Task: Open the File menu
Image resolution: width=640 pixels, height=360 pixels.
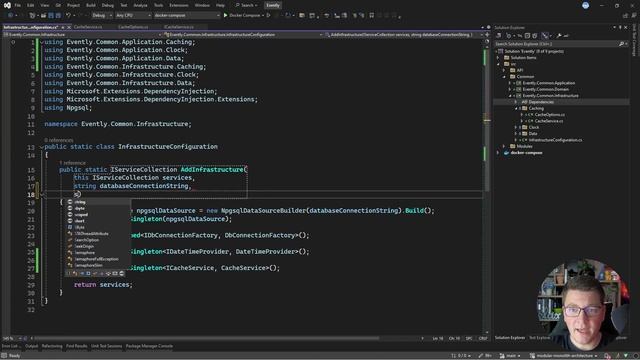Action: click(18, 5)
